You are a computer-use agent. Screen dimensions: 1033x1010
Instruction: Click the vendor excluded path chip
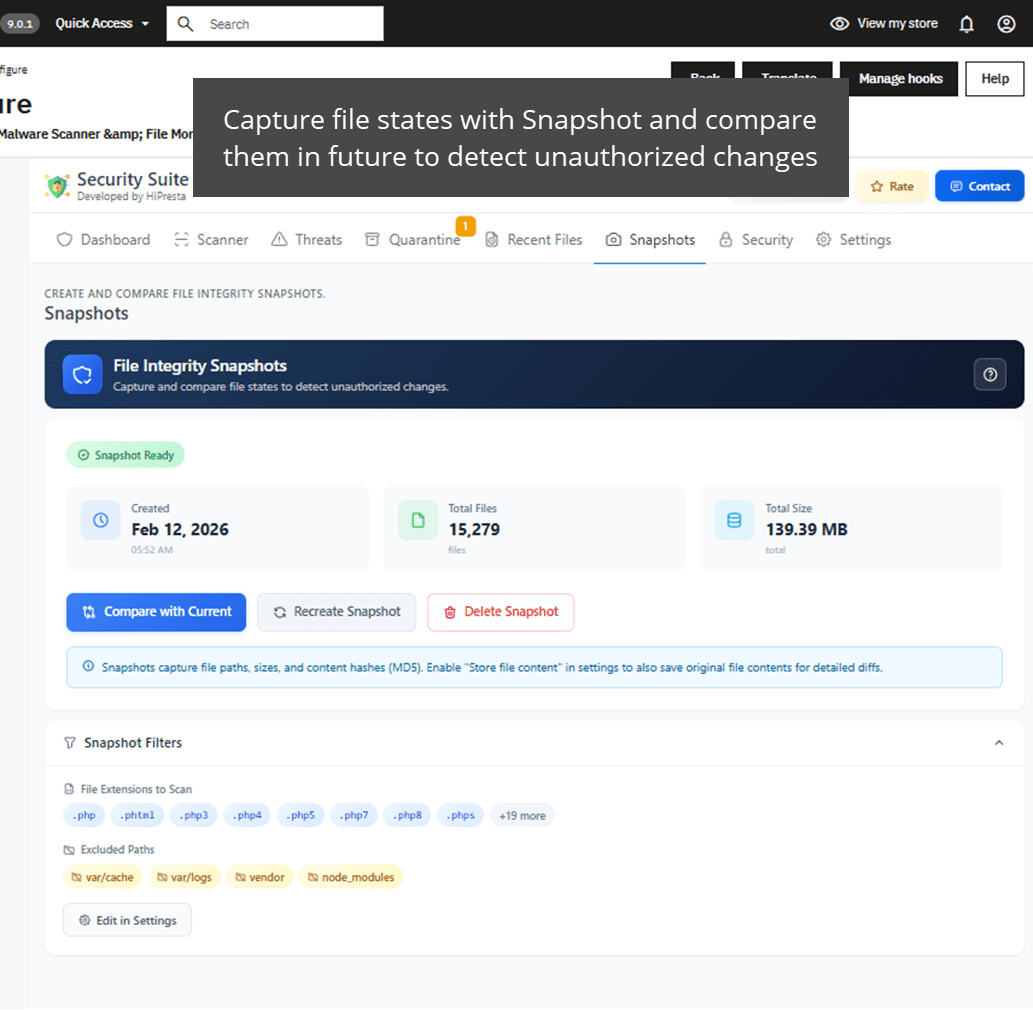[x=260, y=878]
